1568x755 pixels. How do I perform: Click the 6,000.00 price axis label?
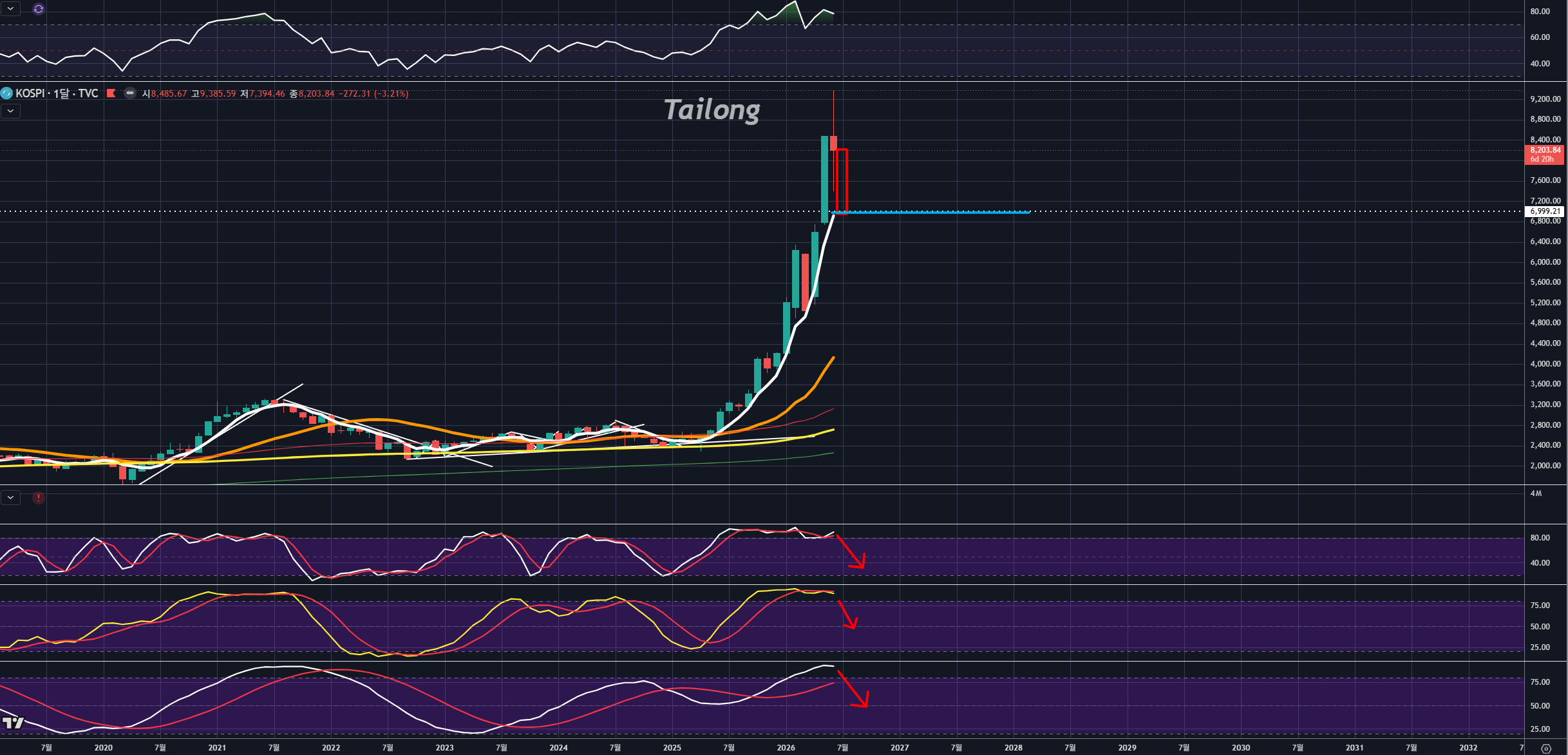coord(1545,262)
